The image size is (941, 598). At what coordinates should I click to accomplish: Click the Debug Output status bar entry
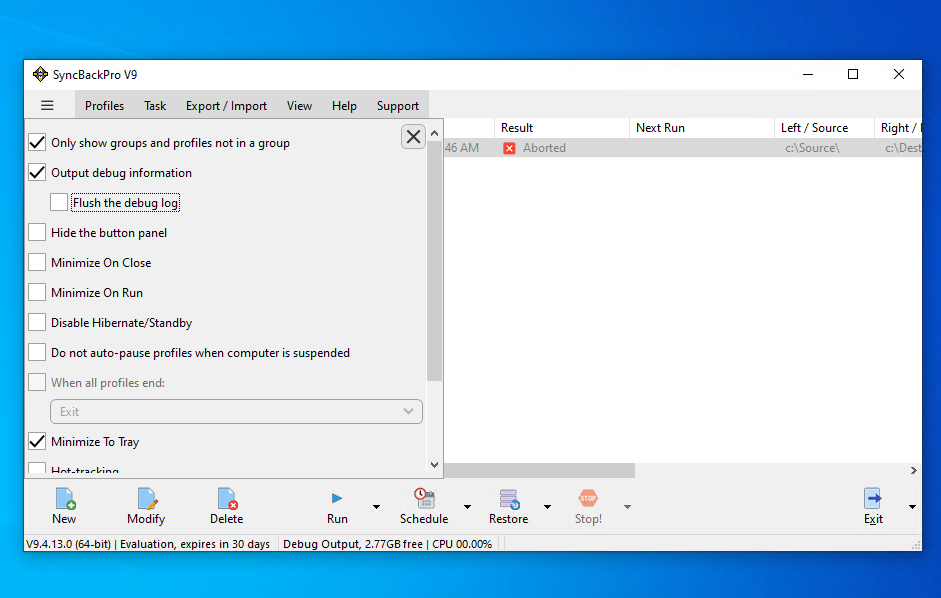(388, 544)
